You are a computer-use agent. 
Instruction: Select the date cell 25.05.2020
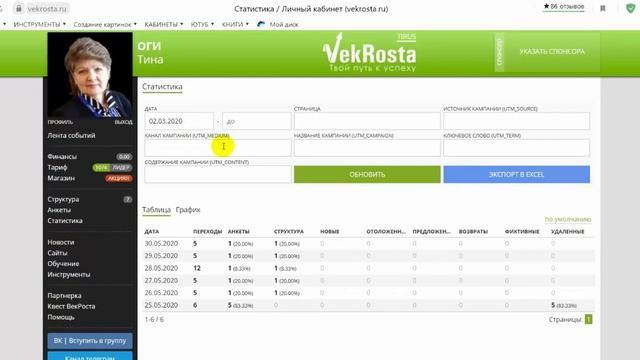click(161, 305)
